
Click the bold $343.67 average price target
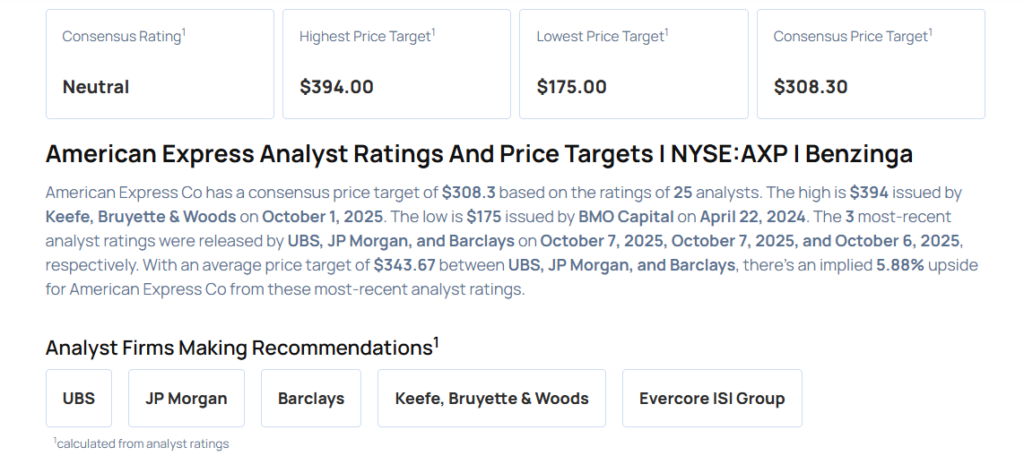pos(404,265)
